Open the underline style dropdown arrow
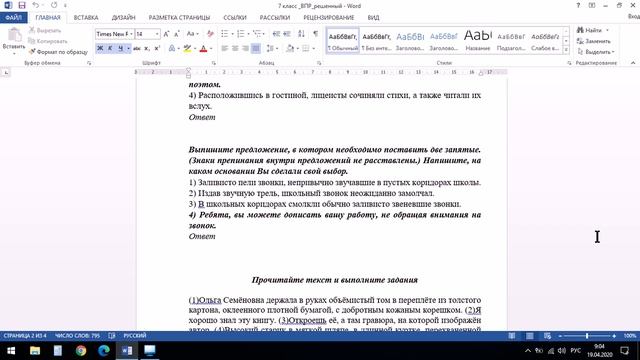 click(129, 49)
